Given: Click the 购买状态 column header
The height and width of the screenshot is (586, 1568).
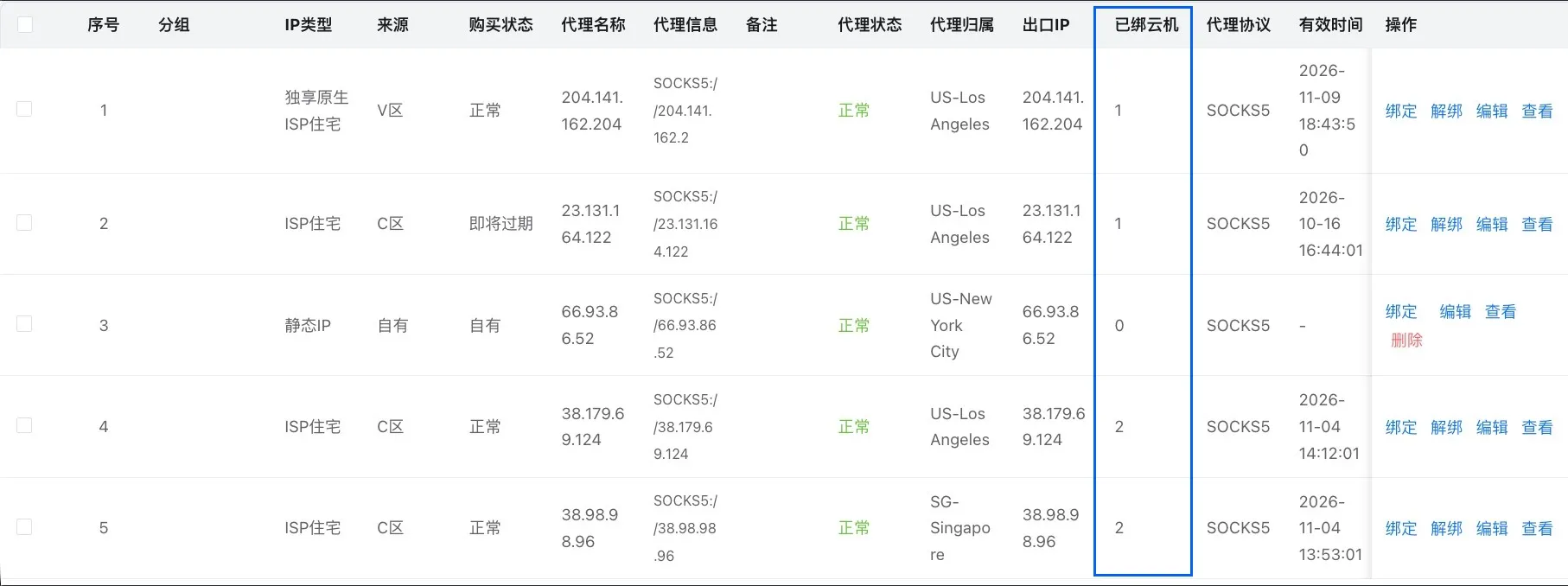Looking at the screenshot, I should coord(500,24).
